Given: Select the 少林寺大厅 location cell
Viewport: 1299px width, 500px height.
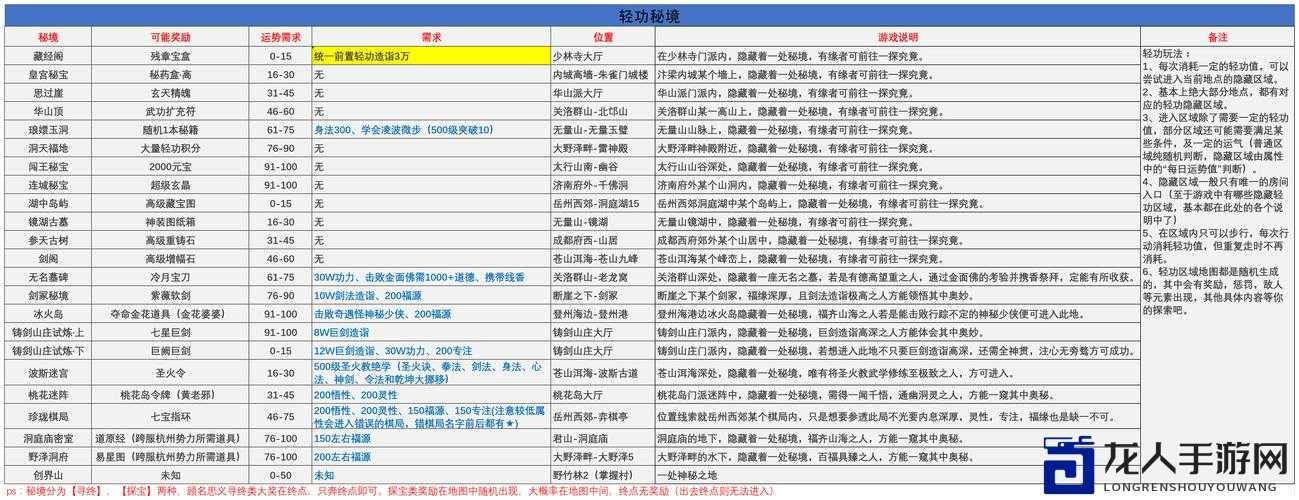Looking at the screenshot, I should click(x=603, y=56).
